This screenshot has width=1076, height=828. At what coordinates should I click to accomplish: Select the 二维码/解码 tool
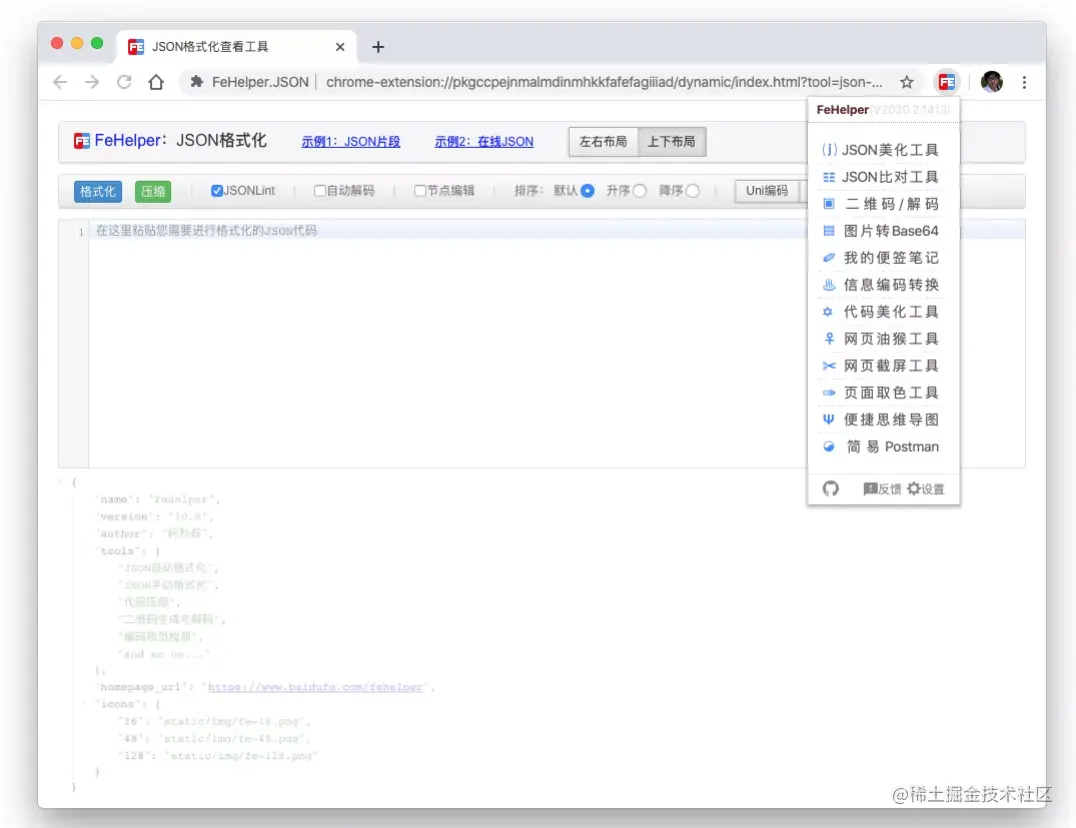[884, 203]
